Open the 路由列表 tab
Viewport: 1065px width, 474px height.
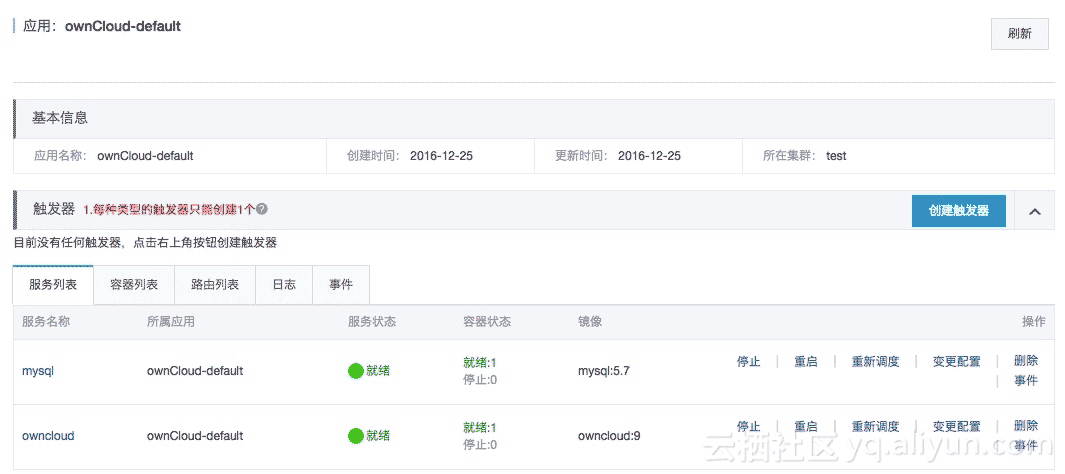click(215, 285)
